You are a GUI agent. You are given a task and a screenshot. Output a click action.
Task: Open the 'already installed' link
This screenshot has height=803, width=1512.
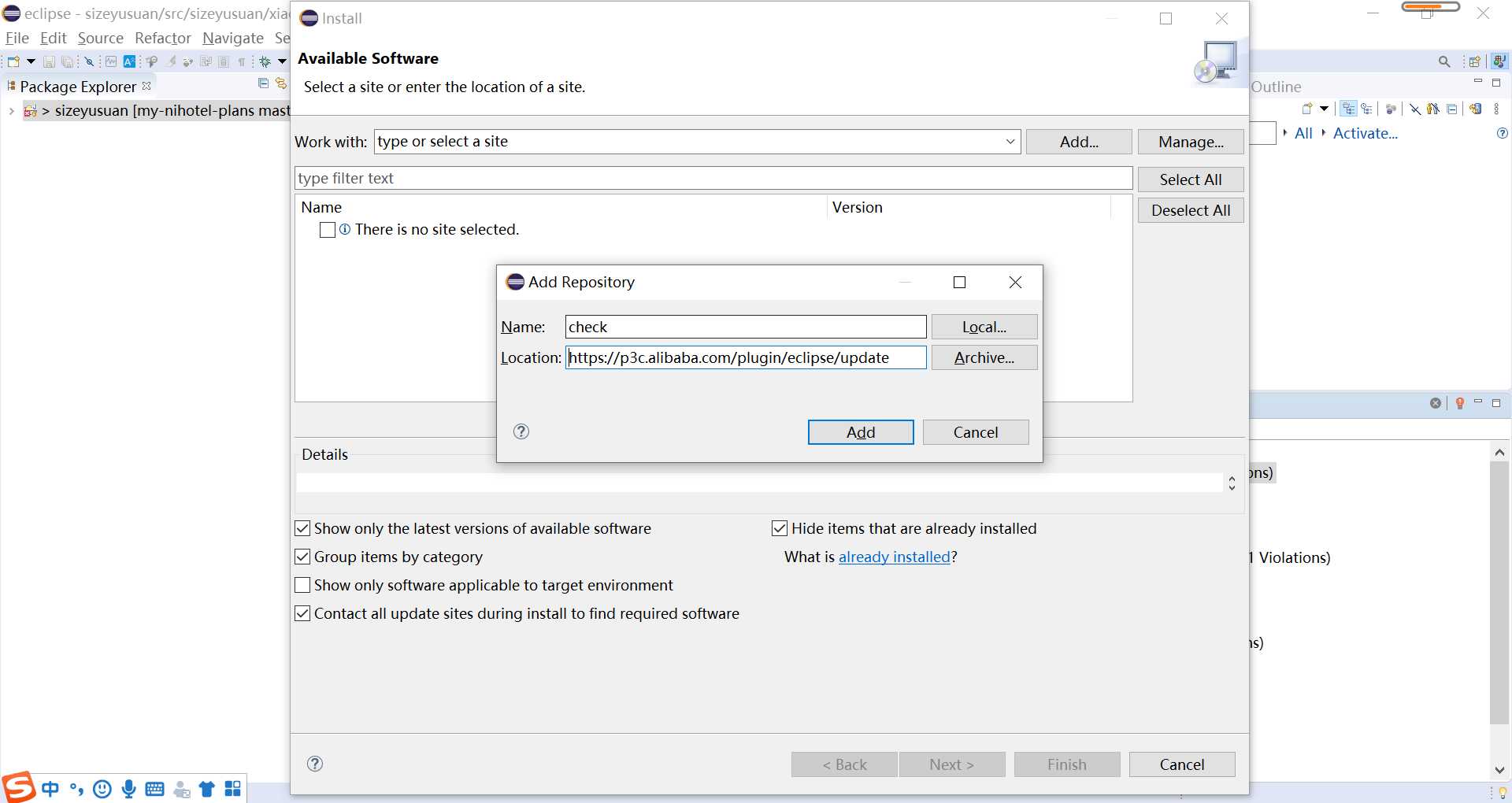pyautogui.click(x=895, y=557)
